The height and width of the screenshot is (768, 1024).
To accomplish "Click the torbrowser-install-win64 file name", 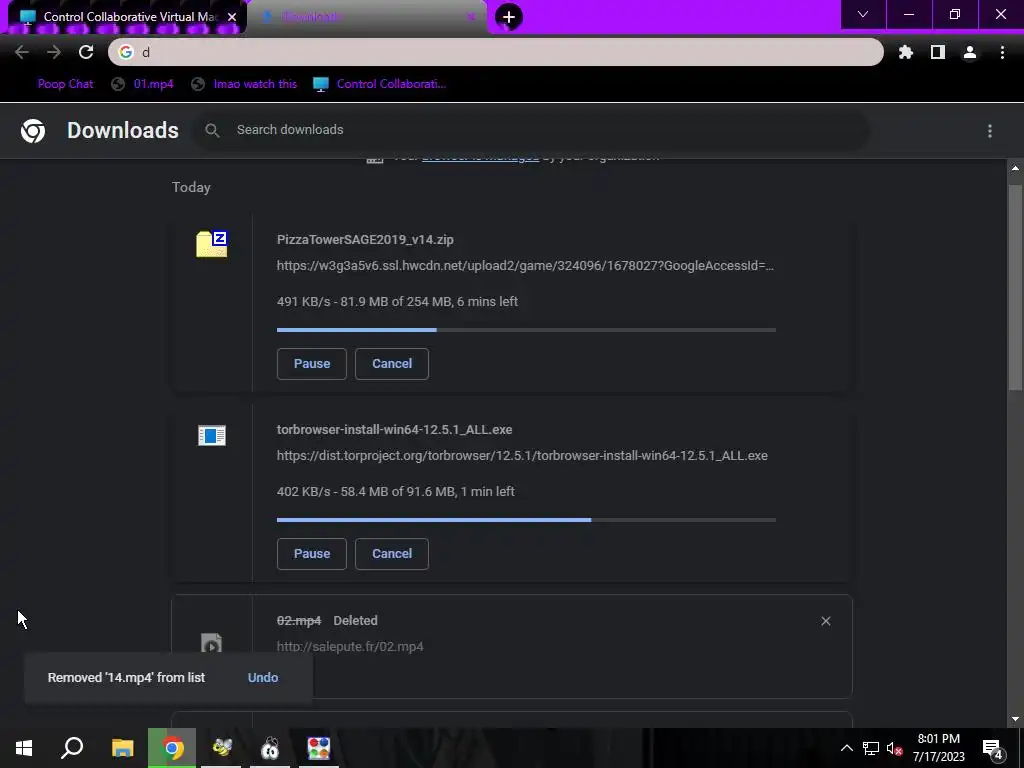I will [x=394, y=430].
